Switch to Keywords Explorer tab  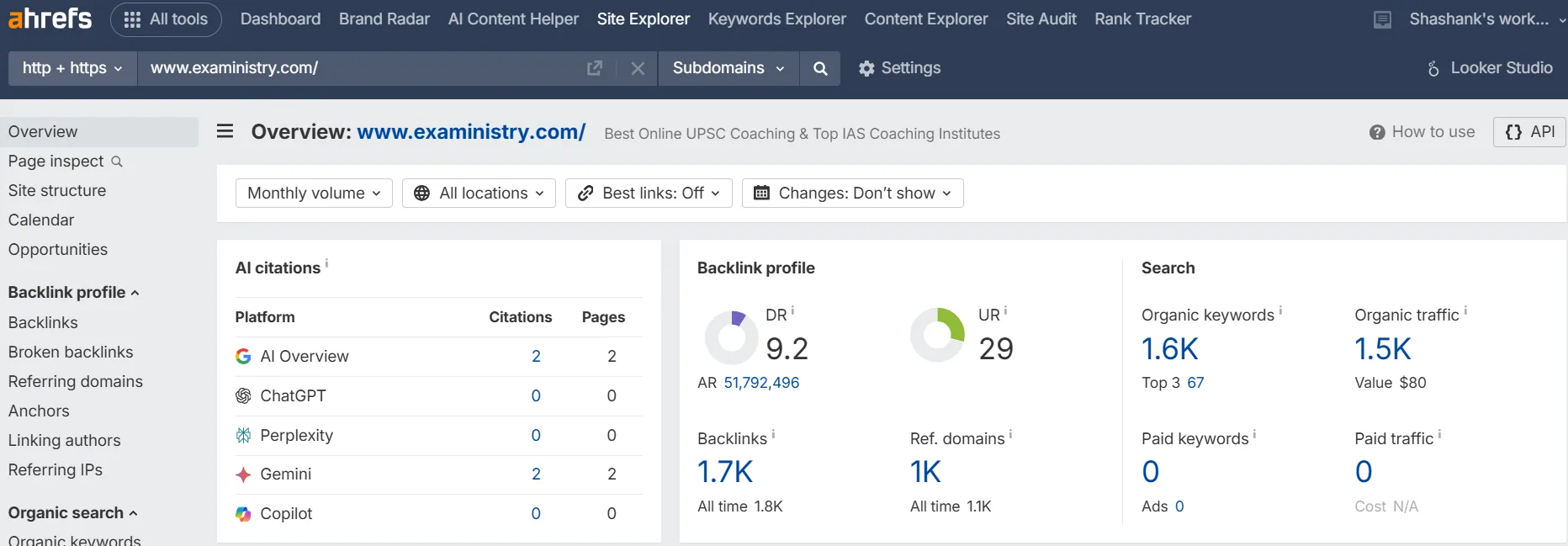click(x=776, y=19)
